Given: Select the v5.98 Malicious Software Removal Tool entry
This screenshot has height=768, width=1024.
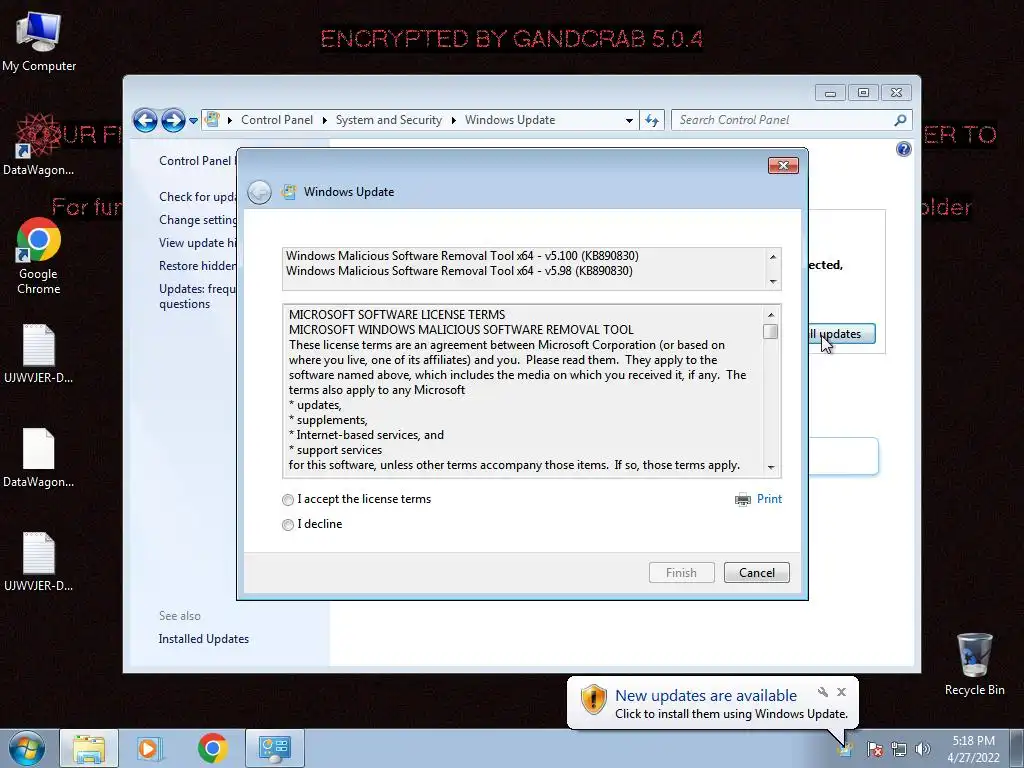Looking at the screenshot, I should [459, 270].
